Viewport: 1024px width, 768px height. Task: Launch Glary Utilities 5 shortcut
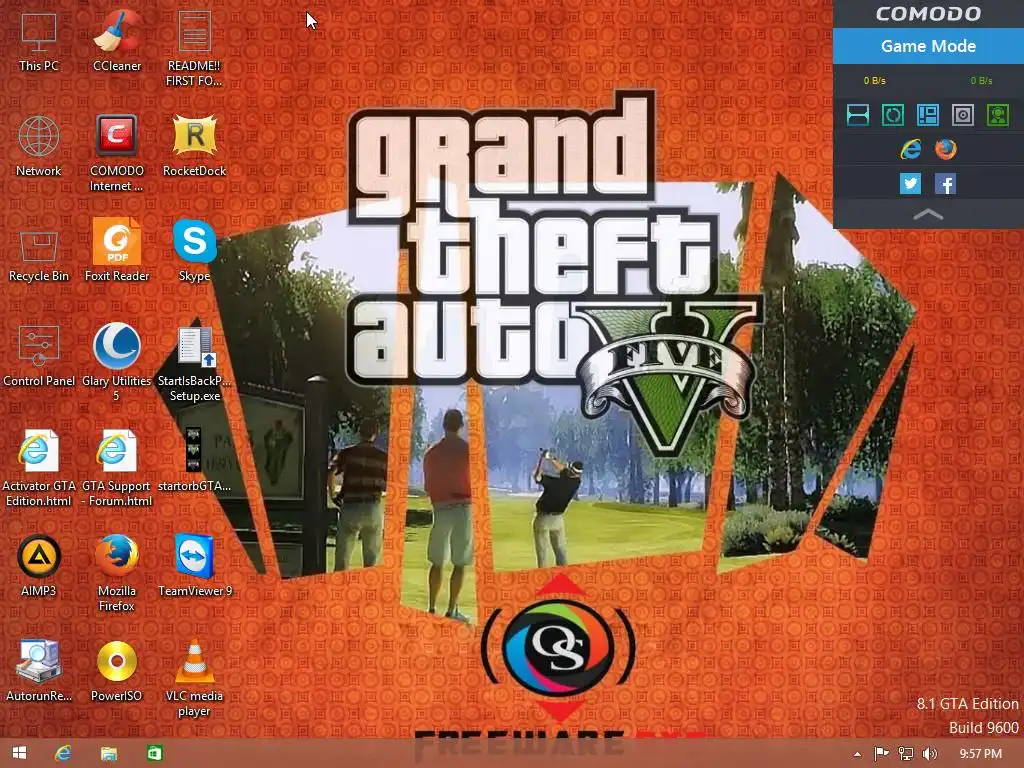click(116, 363)
